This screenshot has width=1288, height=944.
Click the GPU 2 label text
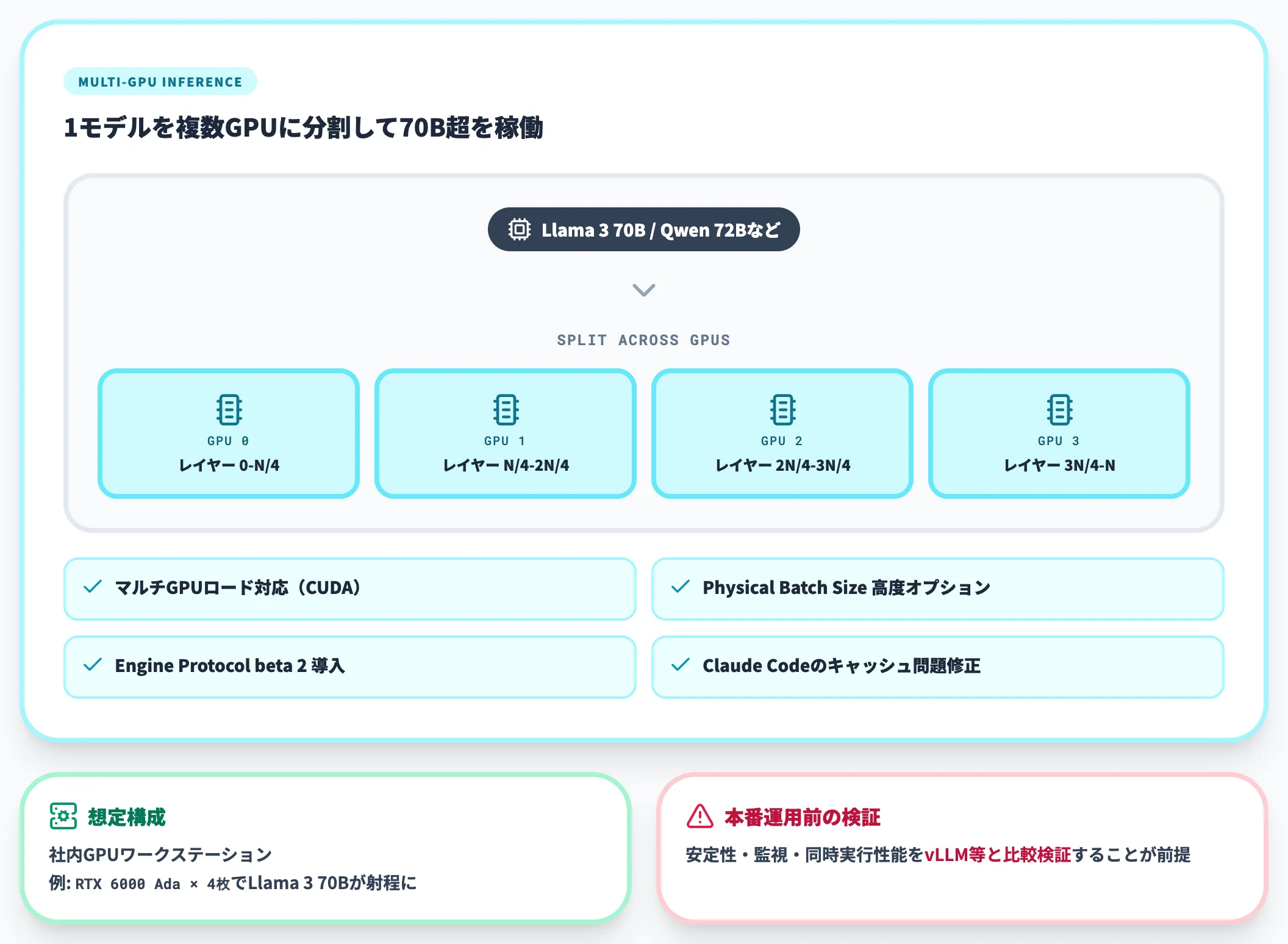[x=782, y=441]
